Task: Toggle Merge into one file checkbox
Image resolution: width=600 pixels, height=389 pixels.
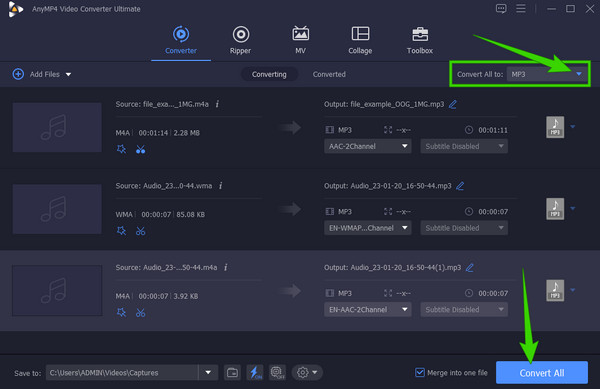Action: pyautogui.click(x=420, y=373)
